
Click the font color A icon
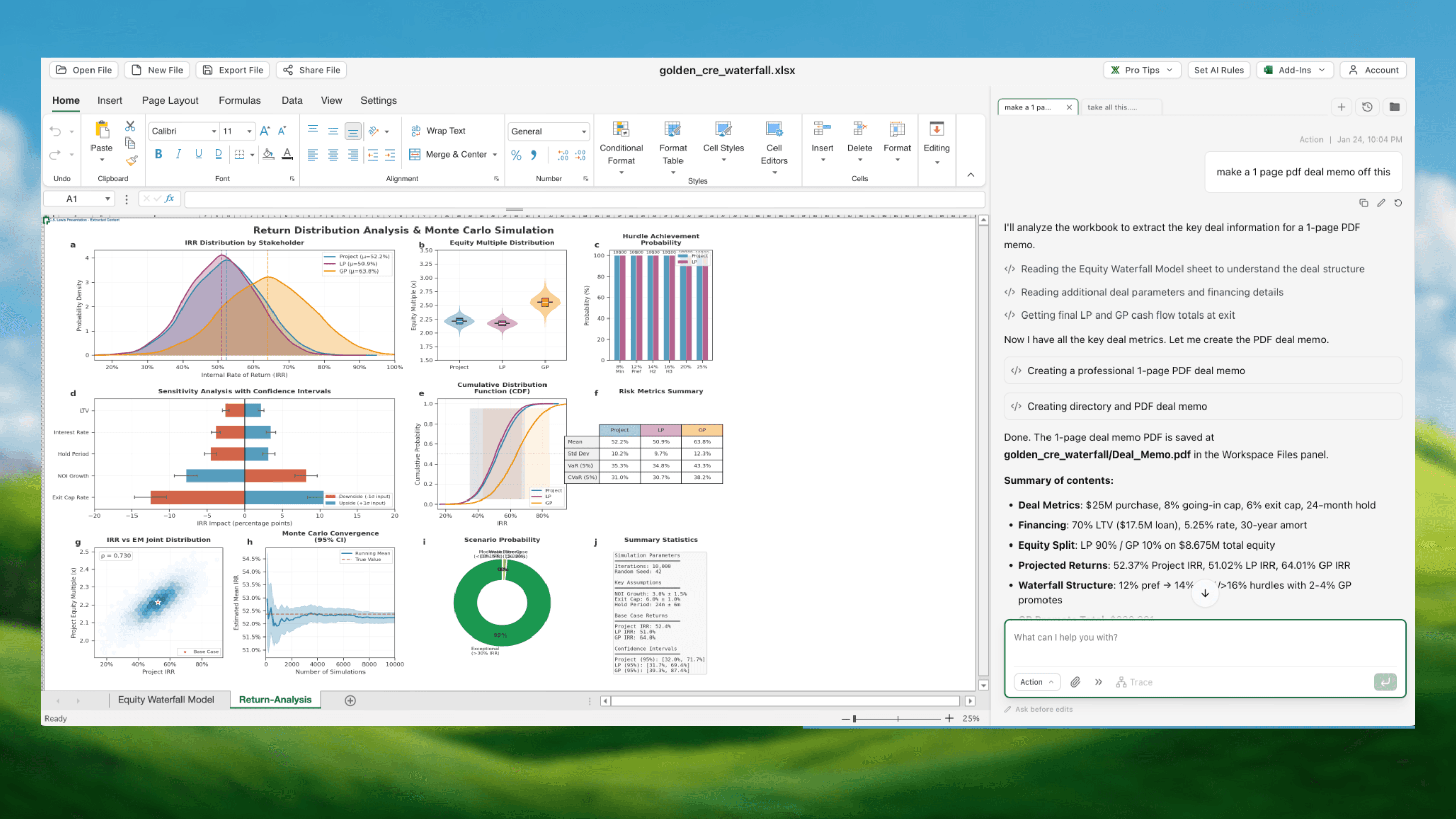coord(287,154)
